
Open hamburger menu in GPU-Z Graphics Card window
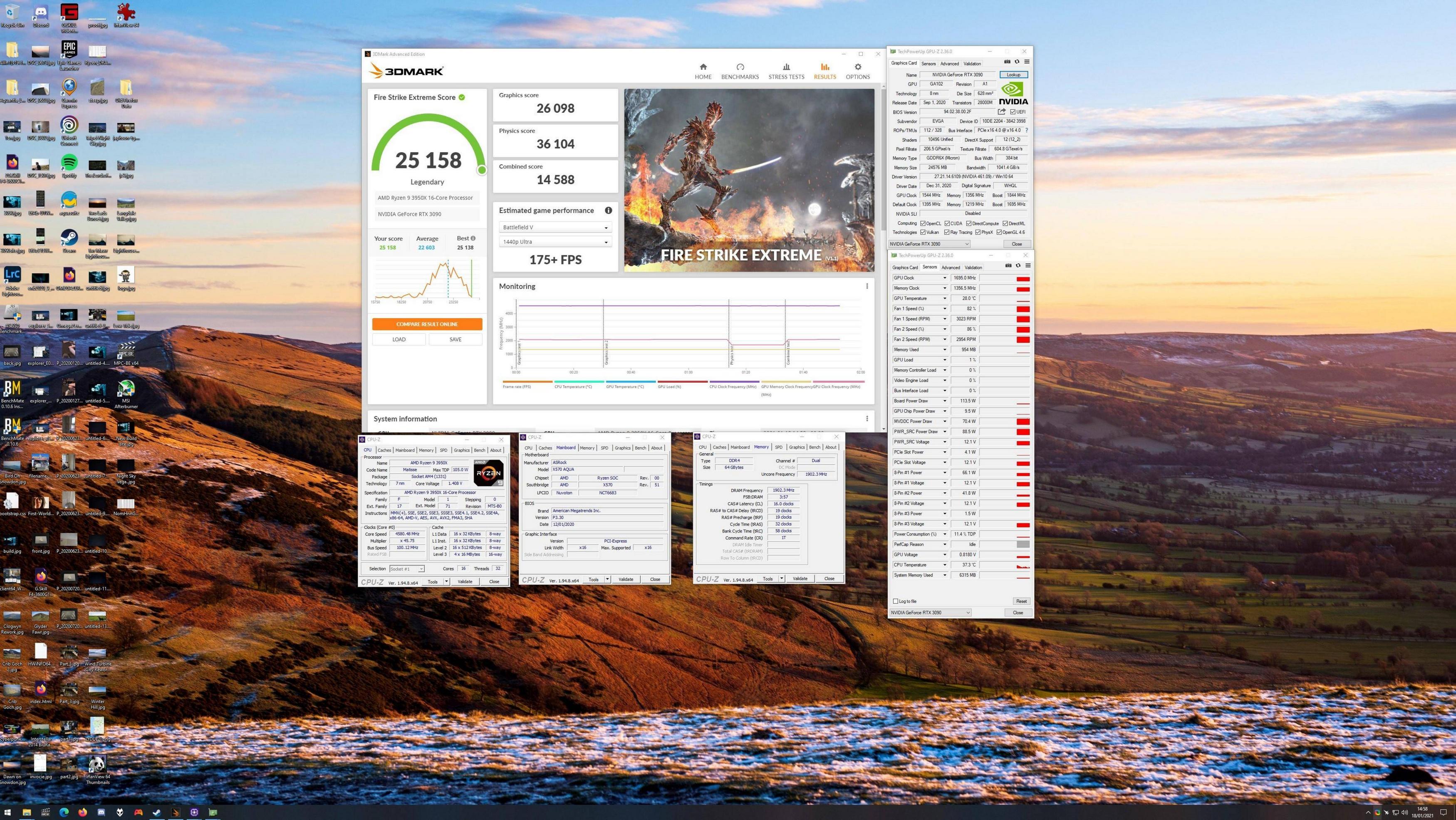tap(1027, 62)
